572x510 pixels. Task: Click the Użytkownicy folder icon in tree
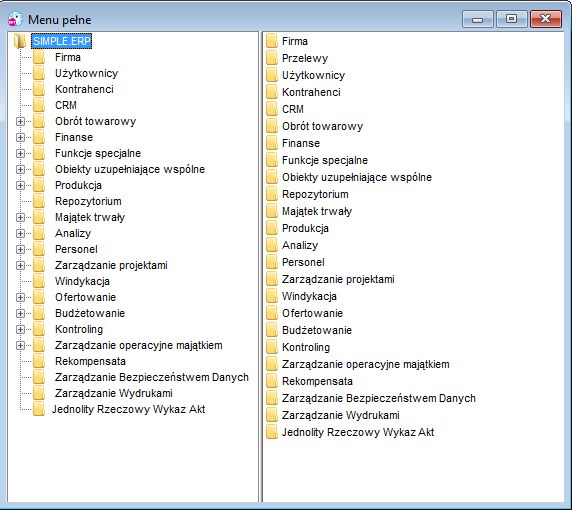coord(39,73)
